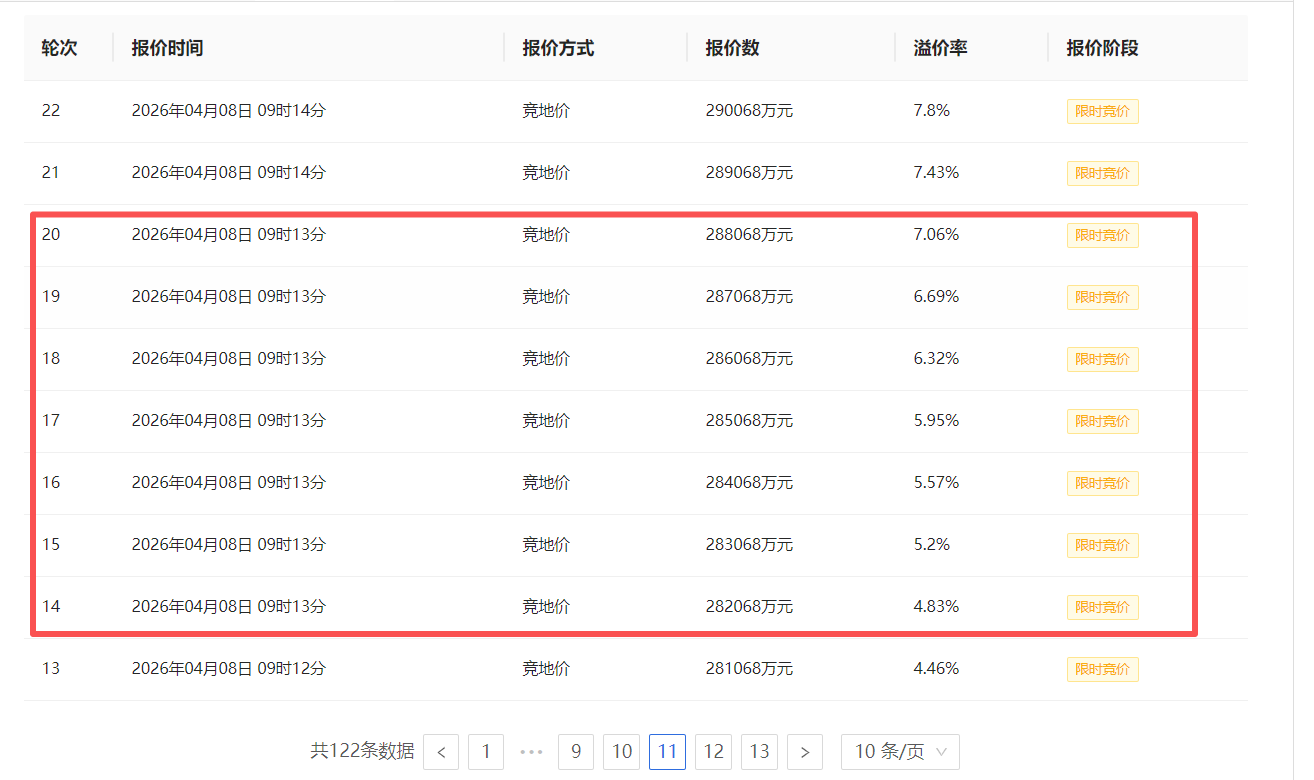This screenshot has height=780, width=1314.
Task: Select the current page 11 button
Action: [667, 752]
